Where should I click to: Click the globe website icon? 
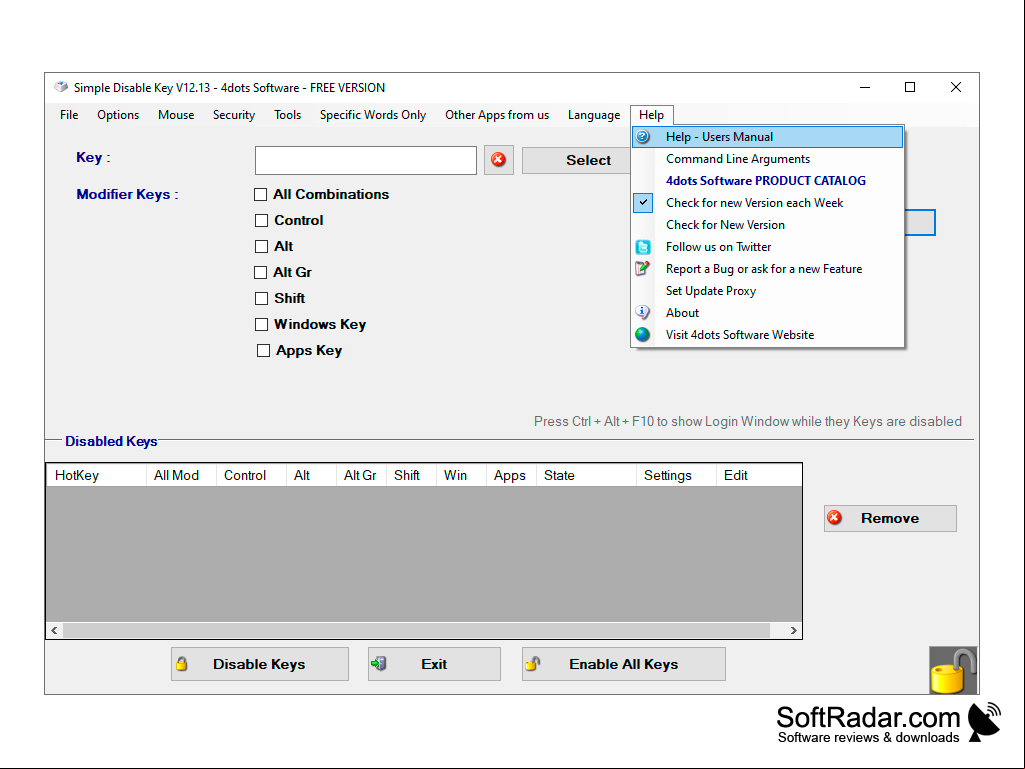[643, 335]
